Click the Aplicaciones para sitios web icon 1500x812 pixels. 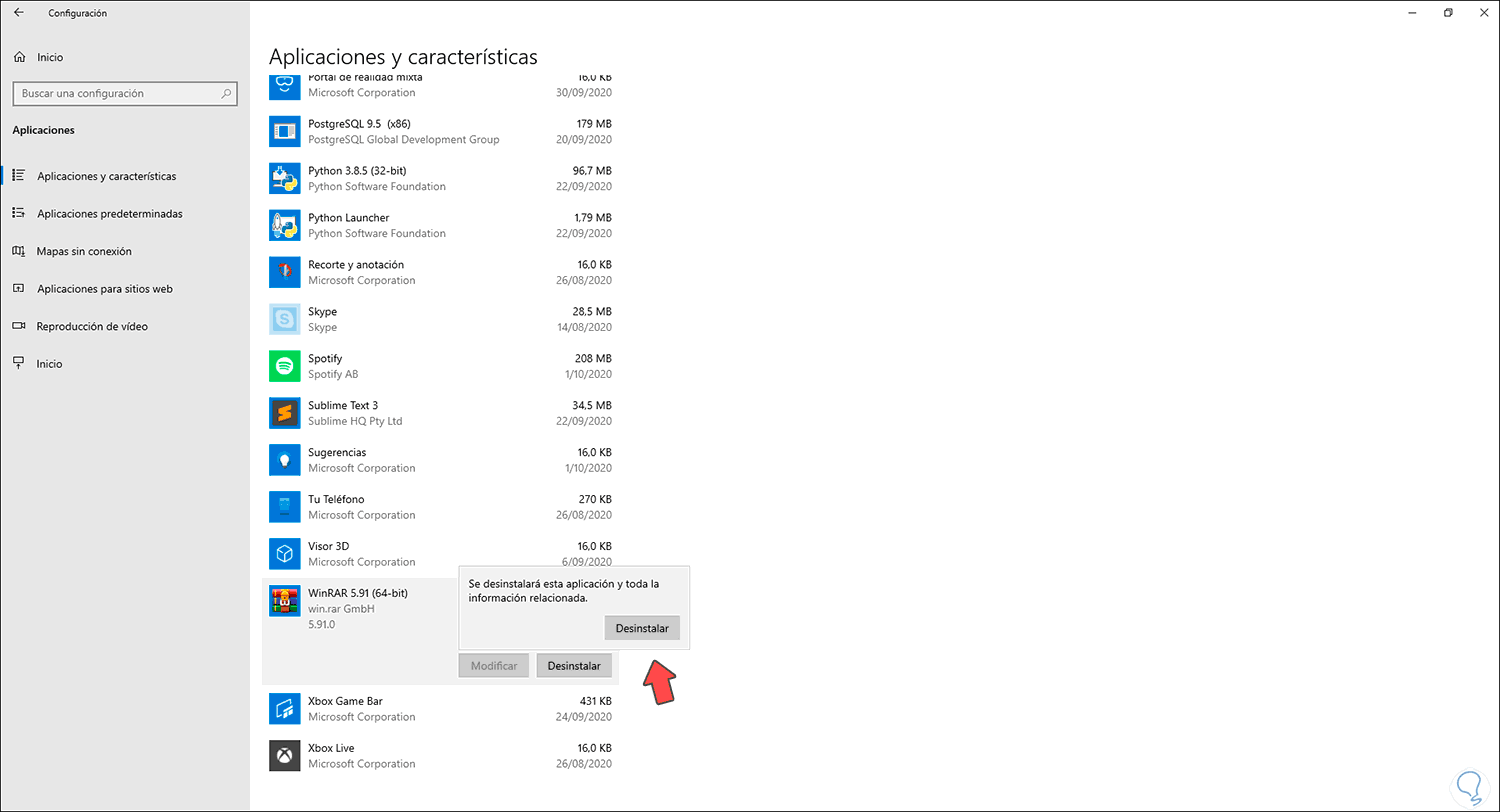click(x=18, y=288)
